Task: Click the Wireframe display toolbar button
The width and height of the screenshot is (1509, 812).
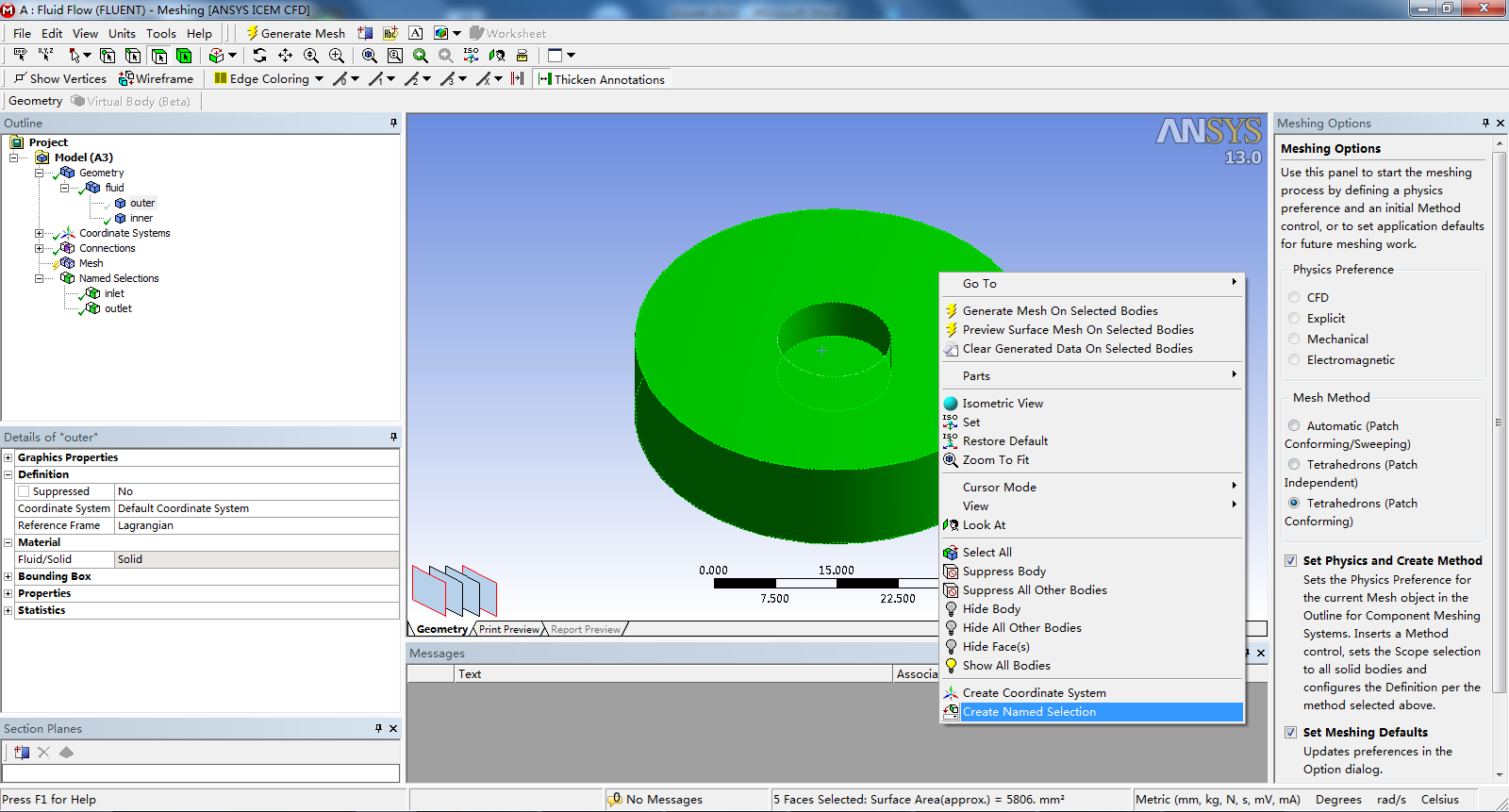Action: point(156,79)
